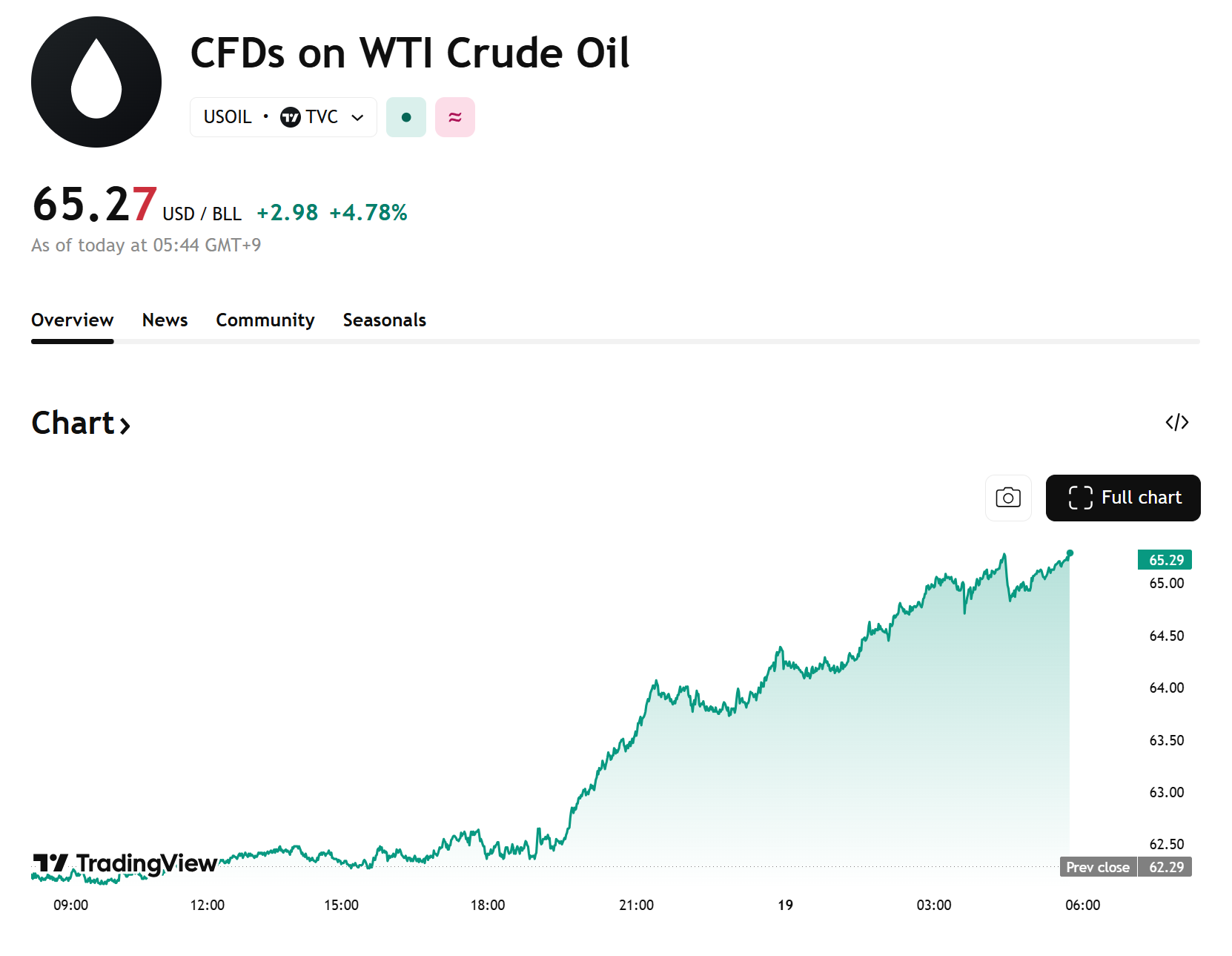Image resolution: width=1232 pixels, height=956 pixels.
Task: Click the Full chart button
Action: coord(1123,498)
